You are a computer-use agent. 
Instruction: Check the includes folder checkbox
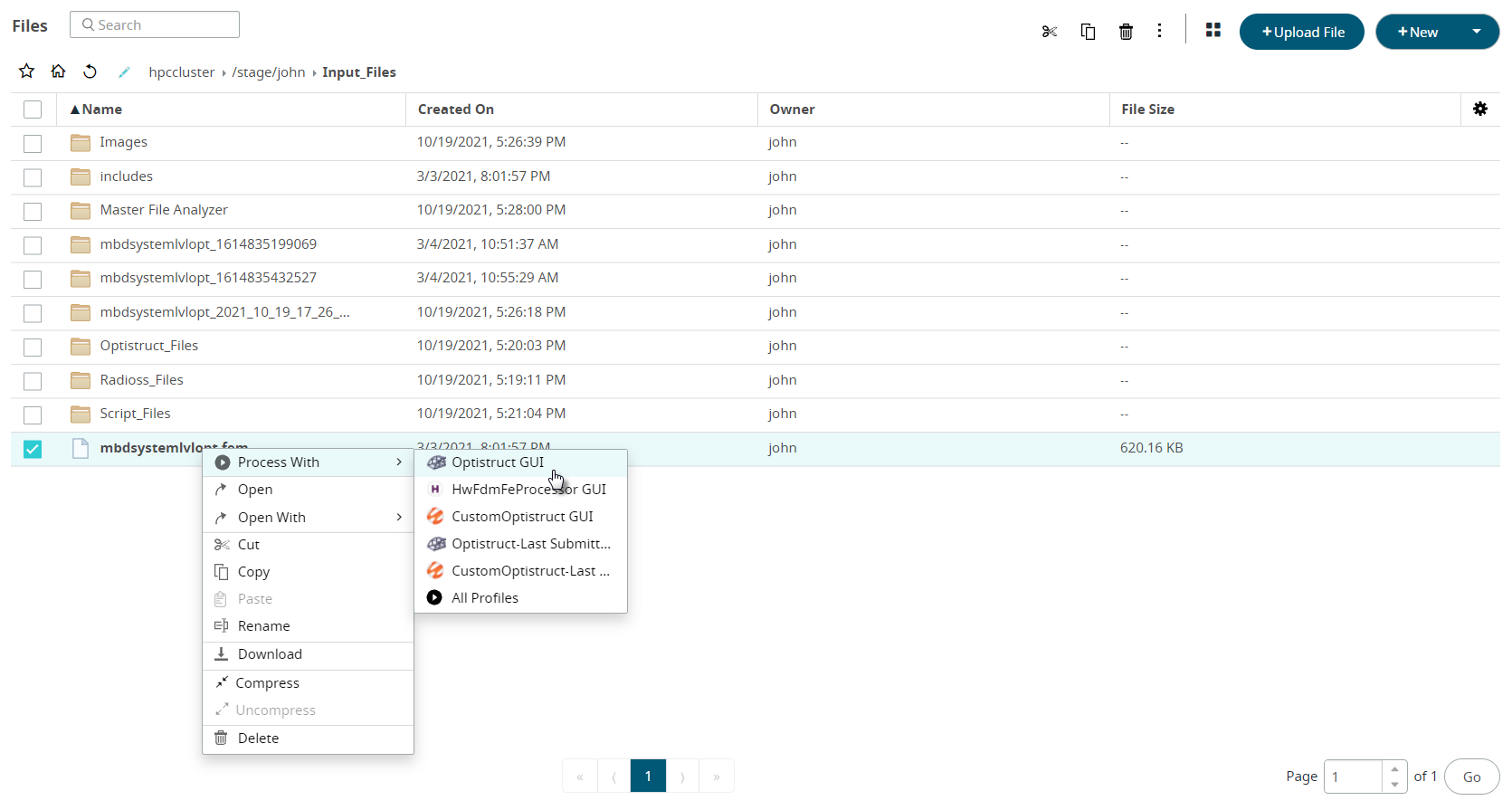(33, 177)
